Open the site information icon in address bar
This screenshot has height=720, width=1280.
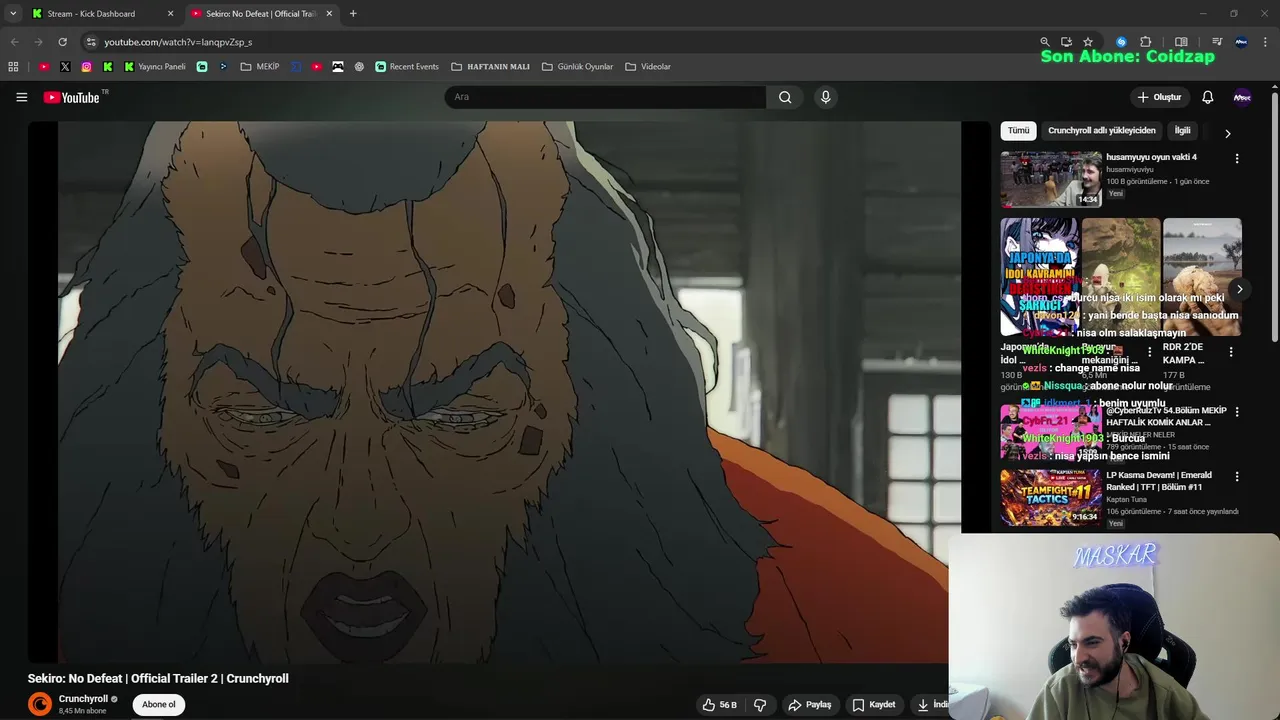coord(91,42)
